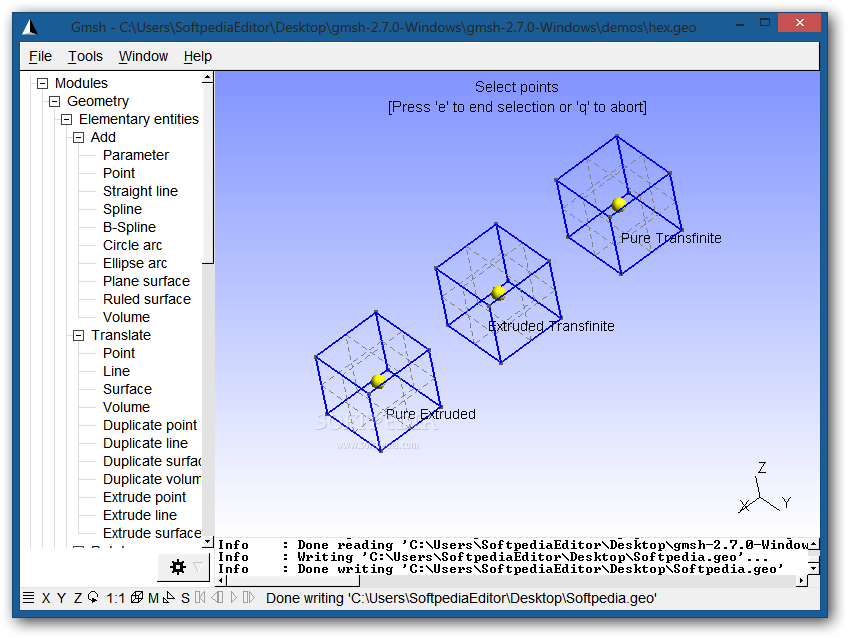Screen dimensions: 848x638
Task: Collapse the Elementary entities node
Action: (x=66, y=119)
